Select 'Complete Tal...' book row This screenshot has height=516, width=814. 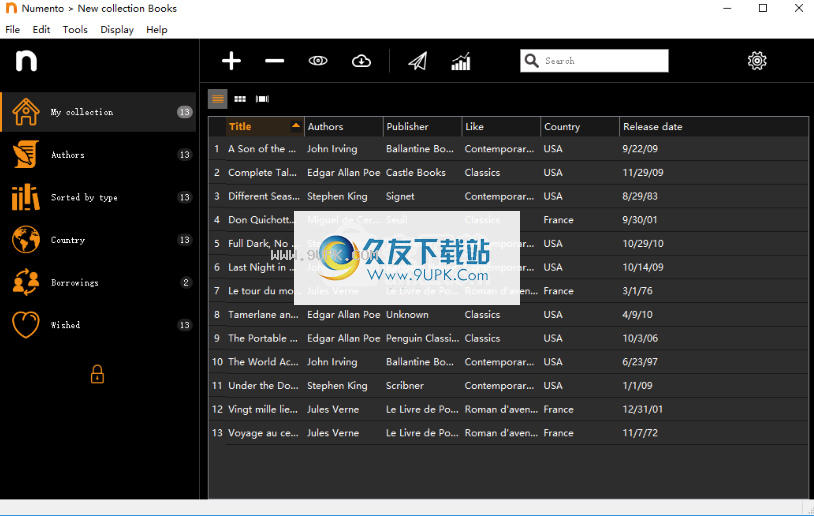point(509,172)
